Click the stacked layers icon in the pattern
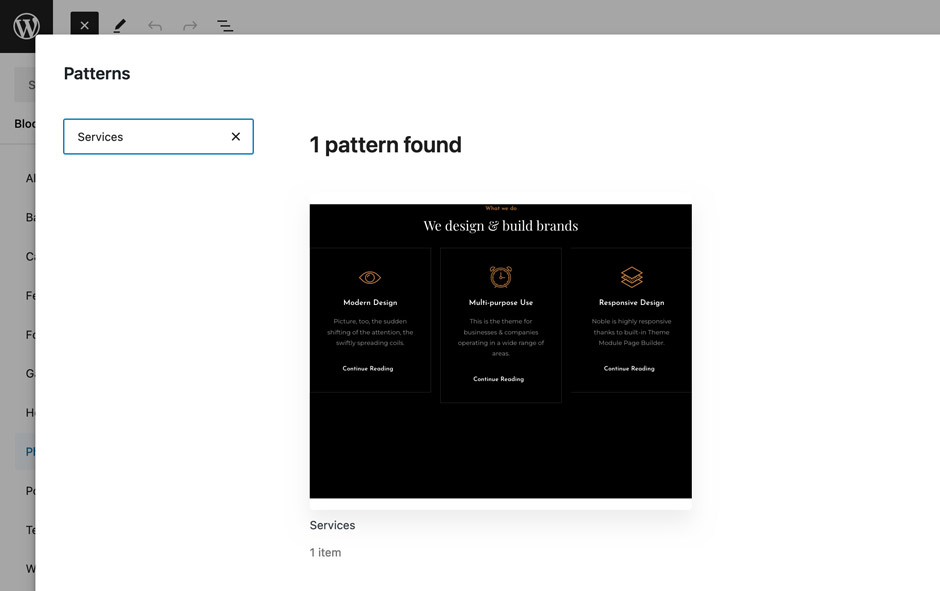 tap(631, 276)
